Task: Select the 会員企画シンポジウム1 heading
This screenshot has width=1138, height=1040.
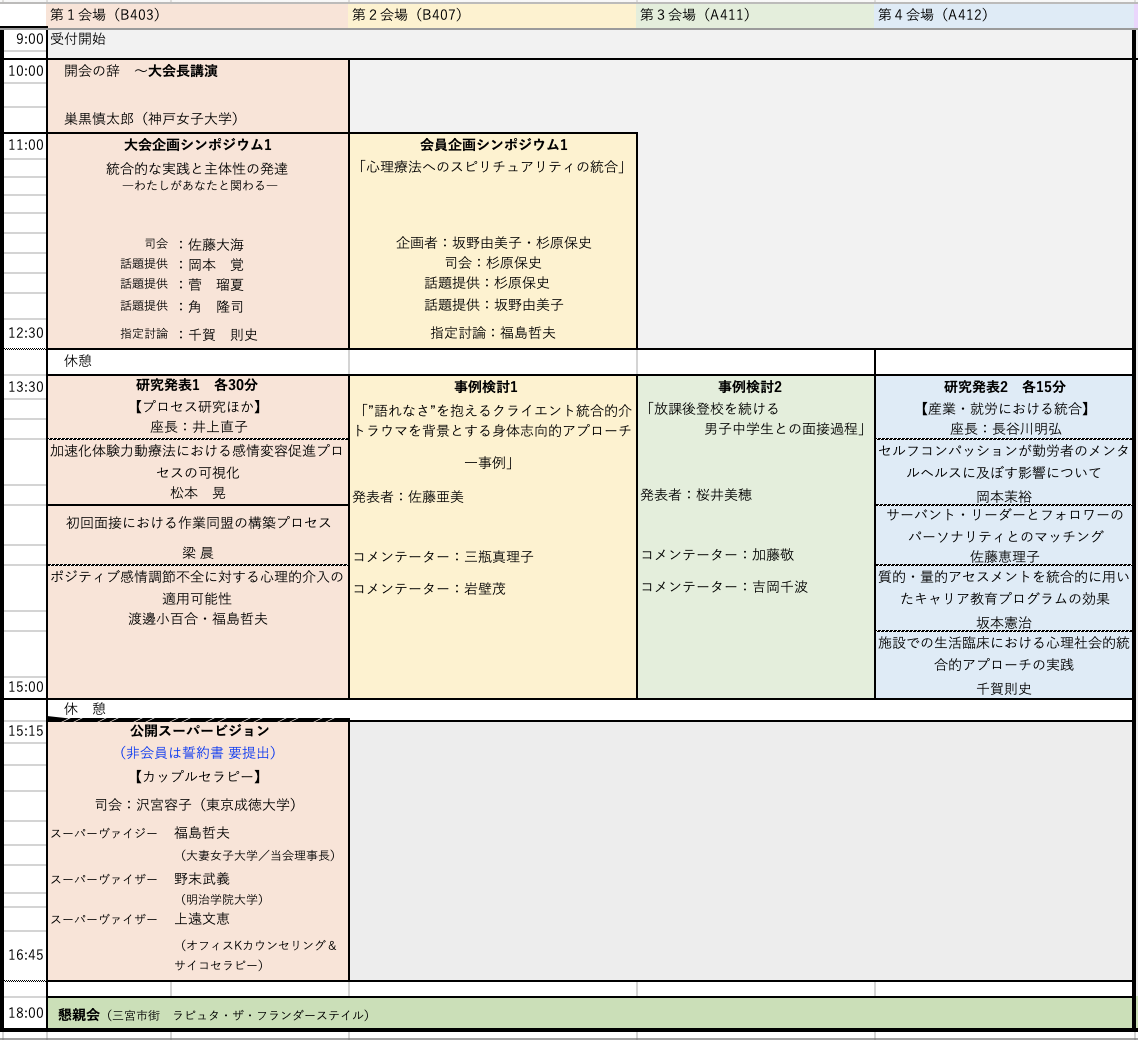Action: pos(493,145)
